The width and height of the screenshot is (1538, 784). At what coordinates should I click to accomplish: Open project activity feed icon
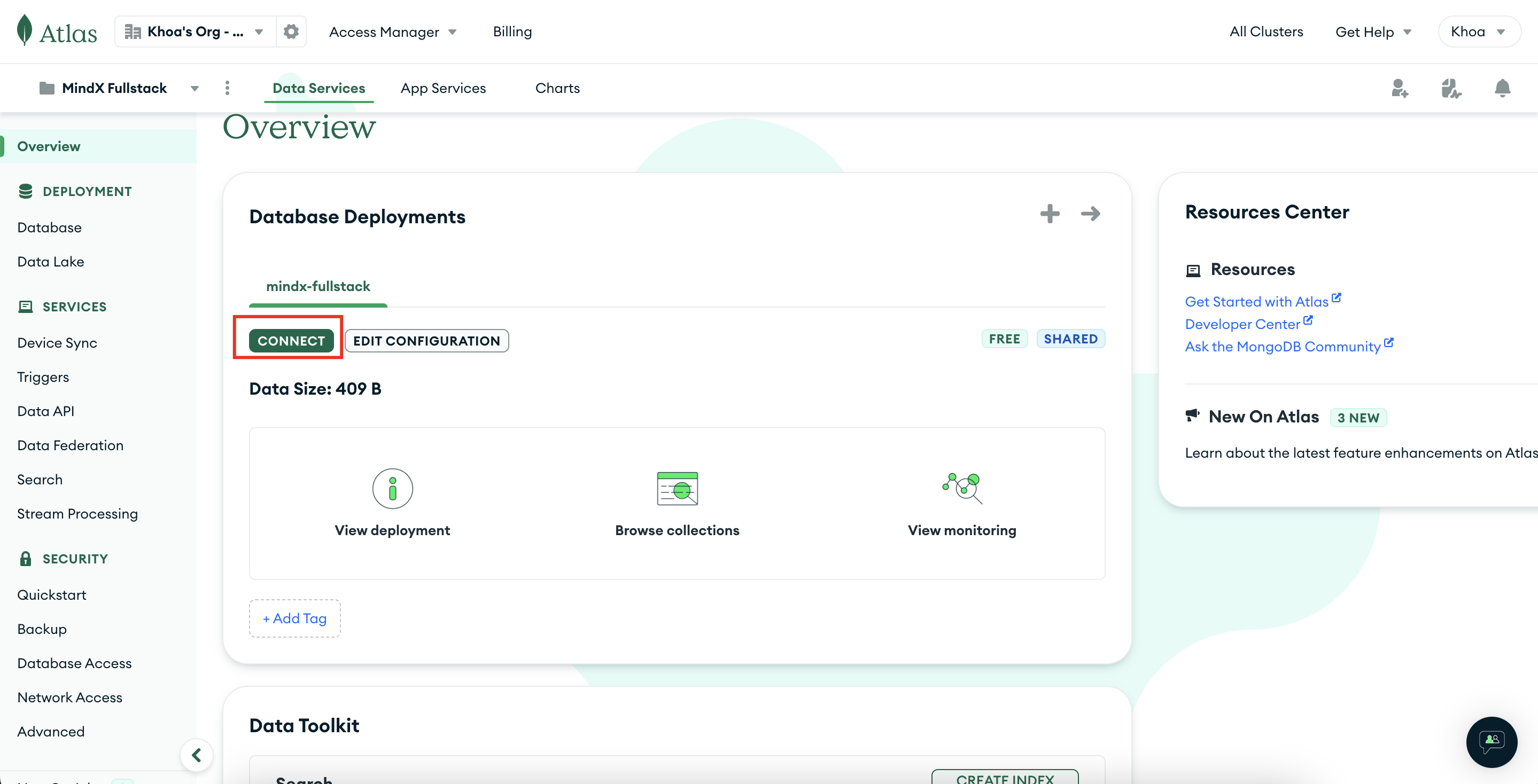(x=1451, y=88)
